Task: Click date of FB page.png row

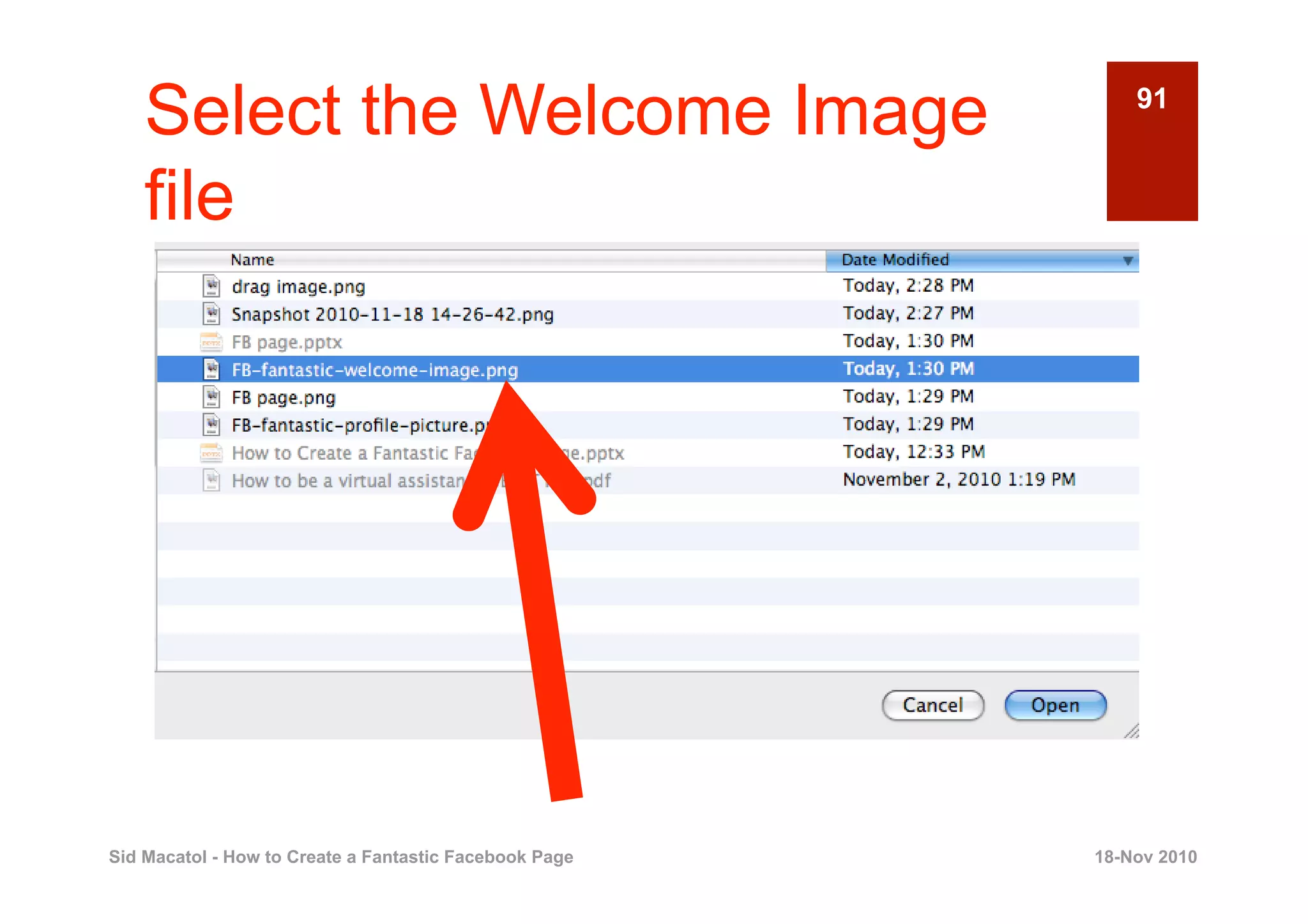Action: 908,397
